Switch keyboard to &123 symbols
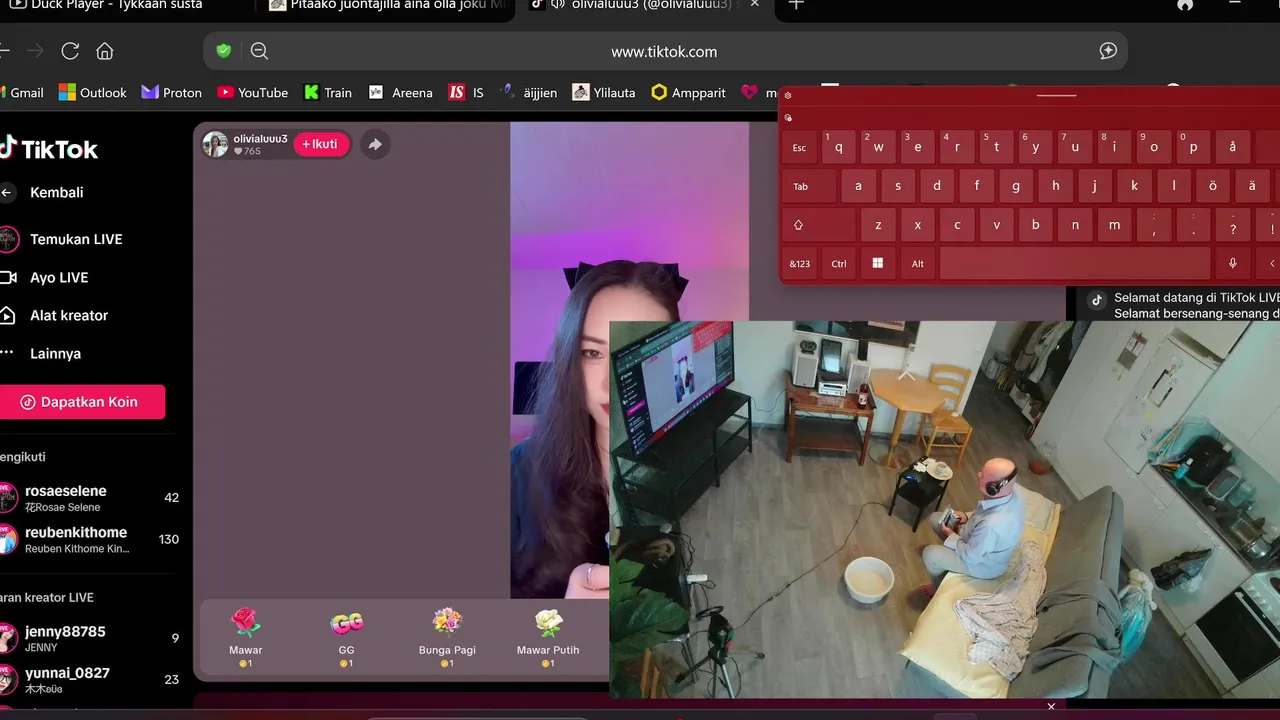 pyautogui.click(x=800, y=264)
